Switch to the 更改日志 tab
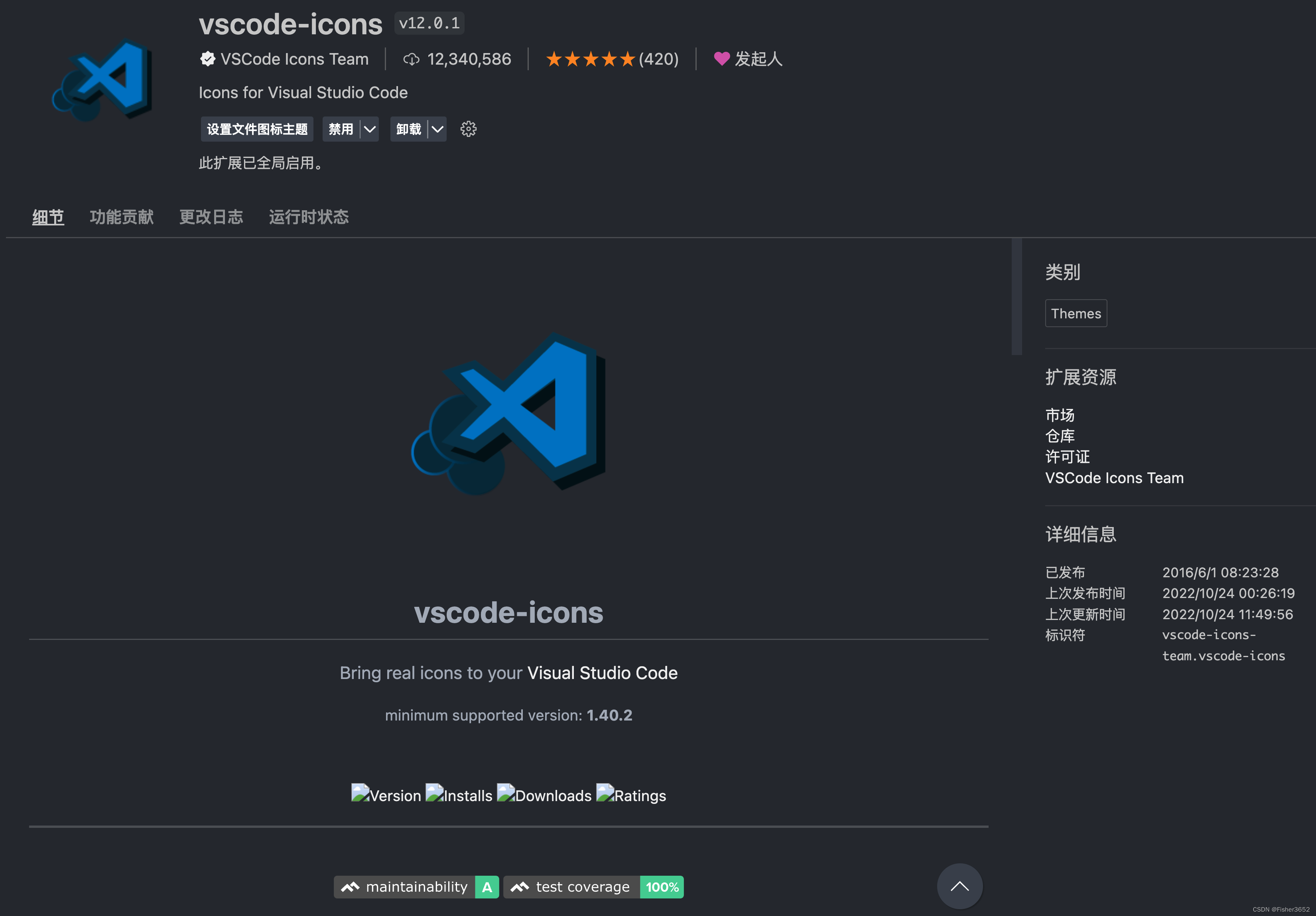The width and height of the screenshot is (1316, 916). [x=211, y=217]
